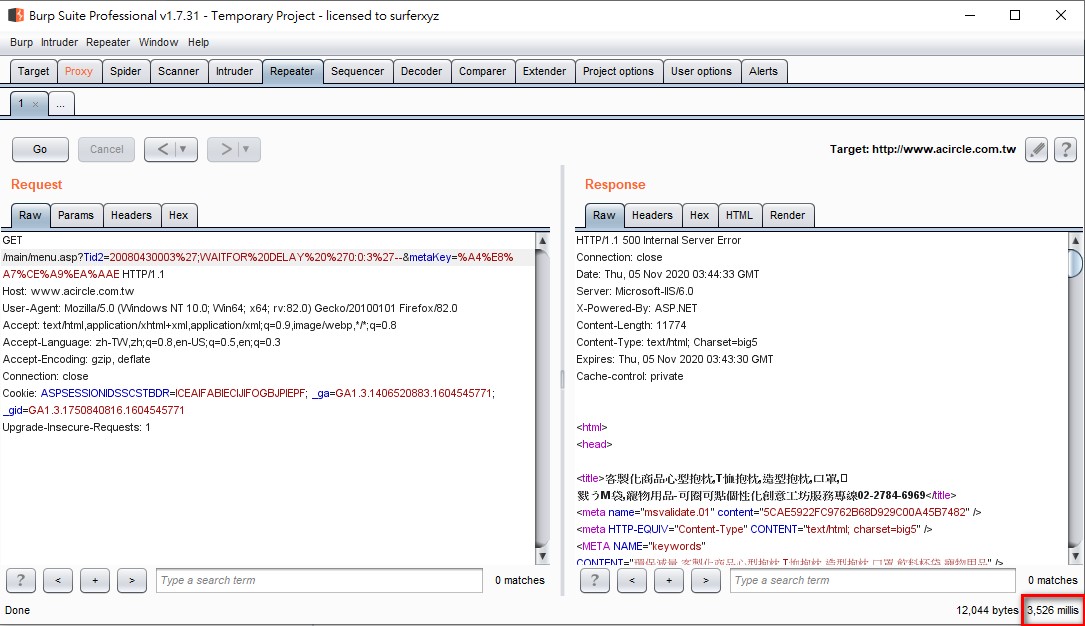1085x626 pixels.
Task: Open the Window menu
Action: point(158,42)
